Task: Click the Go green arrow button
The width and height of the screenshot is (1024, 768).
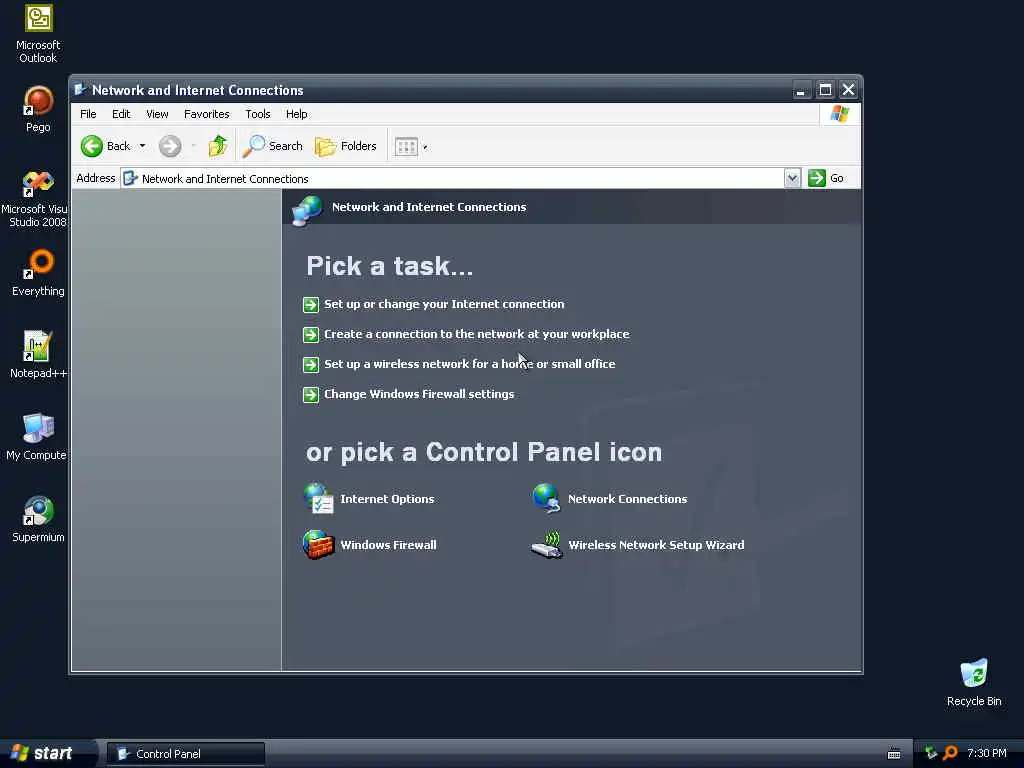Action: 817,178
